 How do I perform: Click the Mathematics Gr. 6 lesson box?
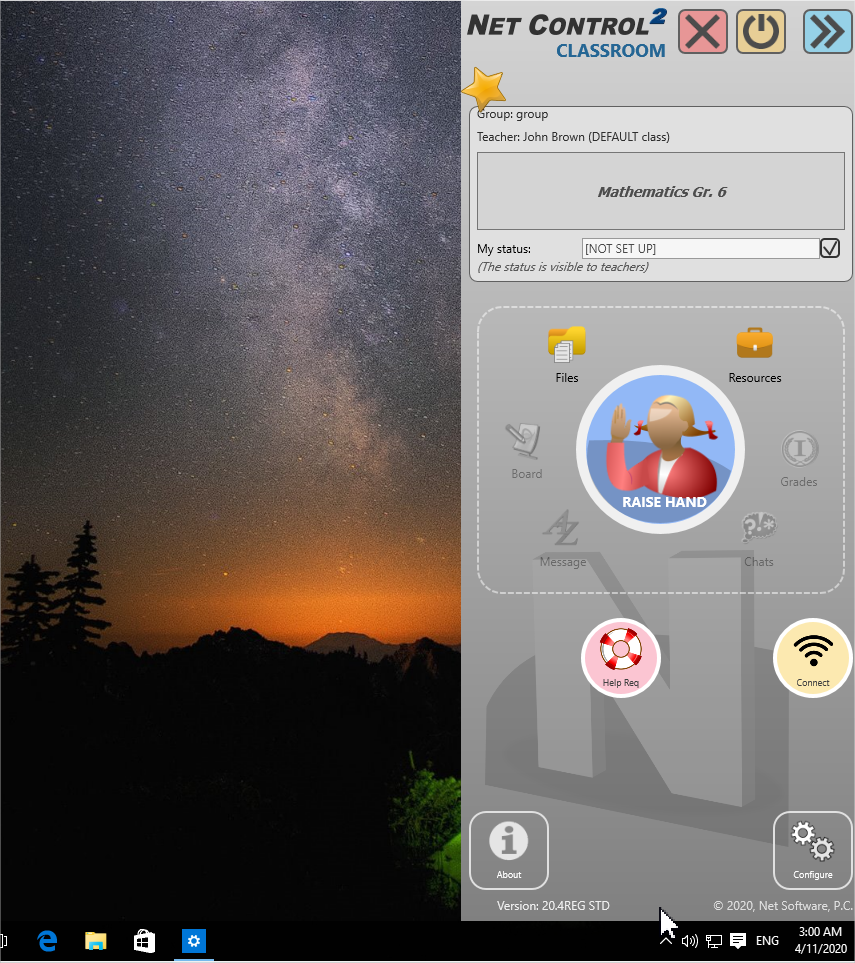tap(661, 191)
